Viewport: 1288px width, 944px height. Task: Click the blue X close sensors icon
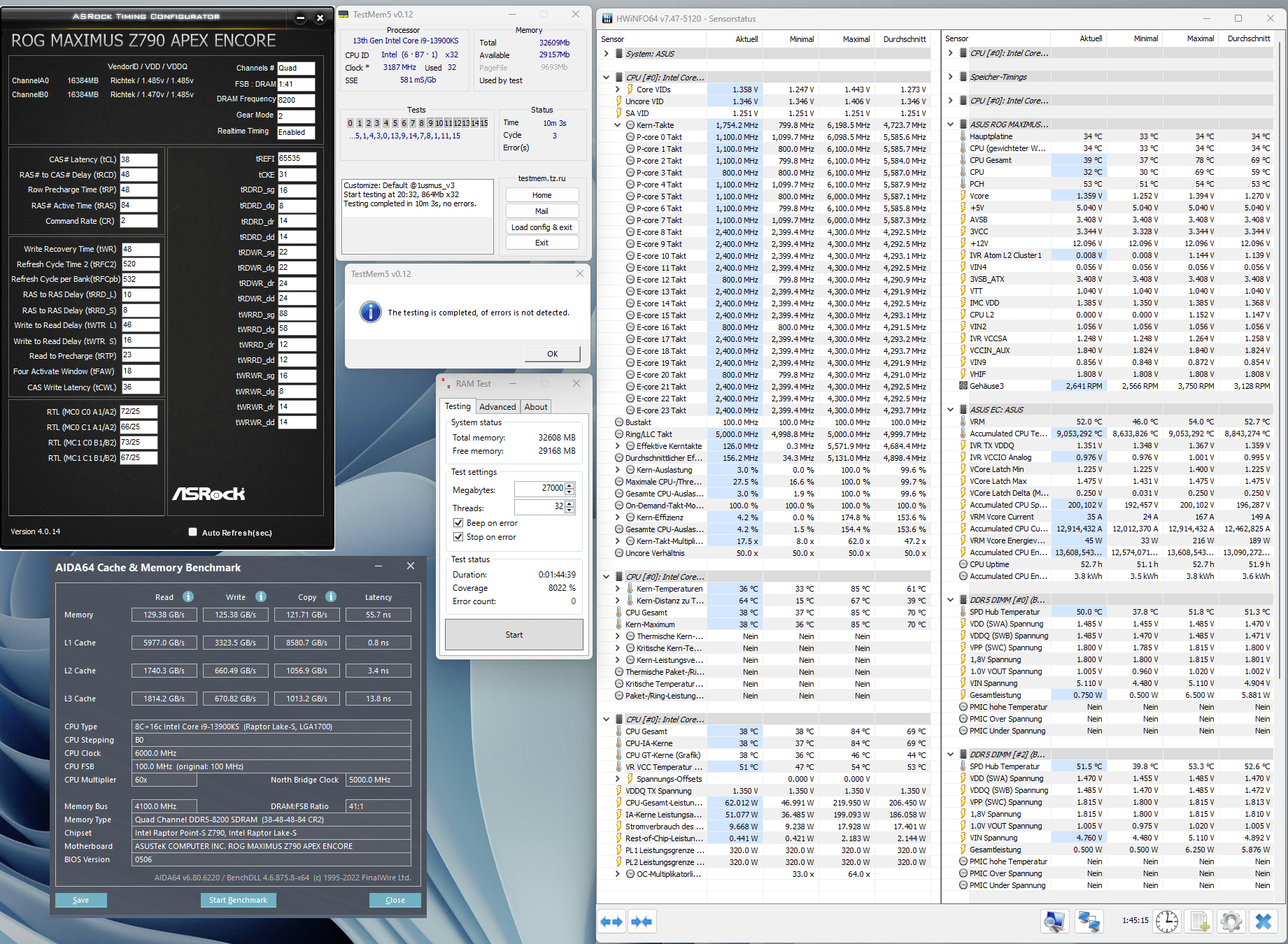click(x=1263, y=922)
